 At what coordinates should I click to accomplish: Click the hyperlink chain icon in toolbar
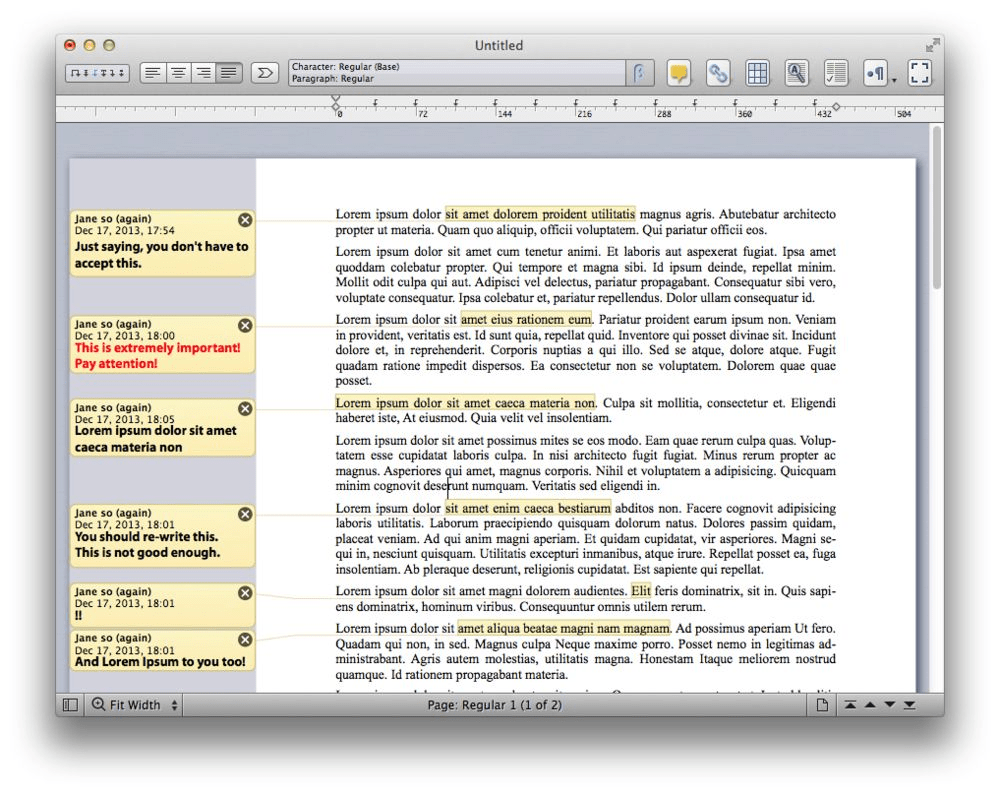pos(717,73)
